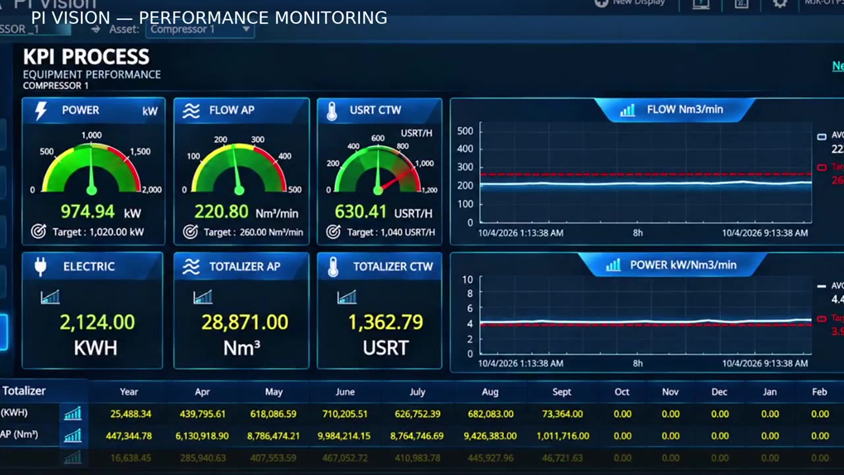Screen dimensions: 844x475
Task: Click the FLOW AP card header
Action: (242, 110)
